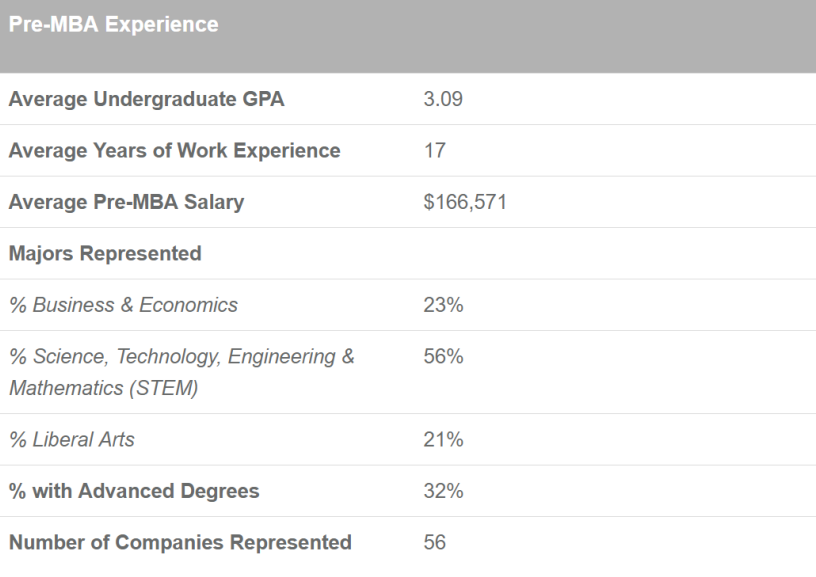Select the % with Advanced Degrees label

pos(133,491)
